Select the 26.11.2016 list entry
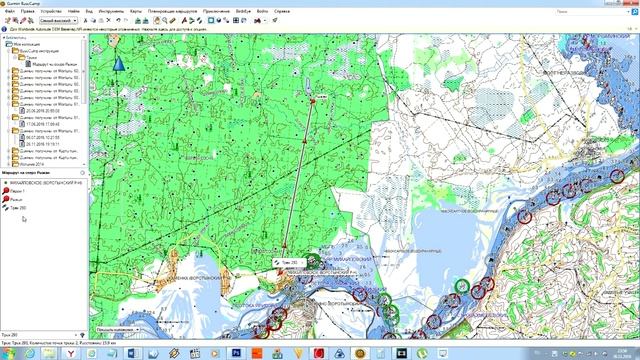The height and width of the screenshot is (360, 640). 43,144
